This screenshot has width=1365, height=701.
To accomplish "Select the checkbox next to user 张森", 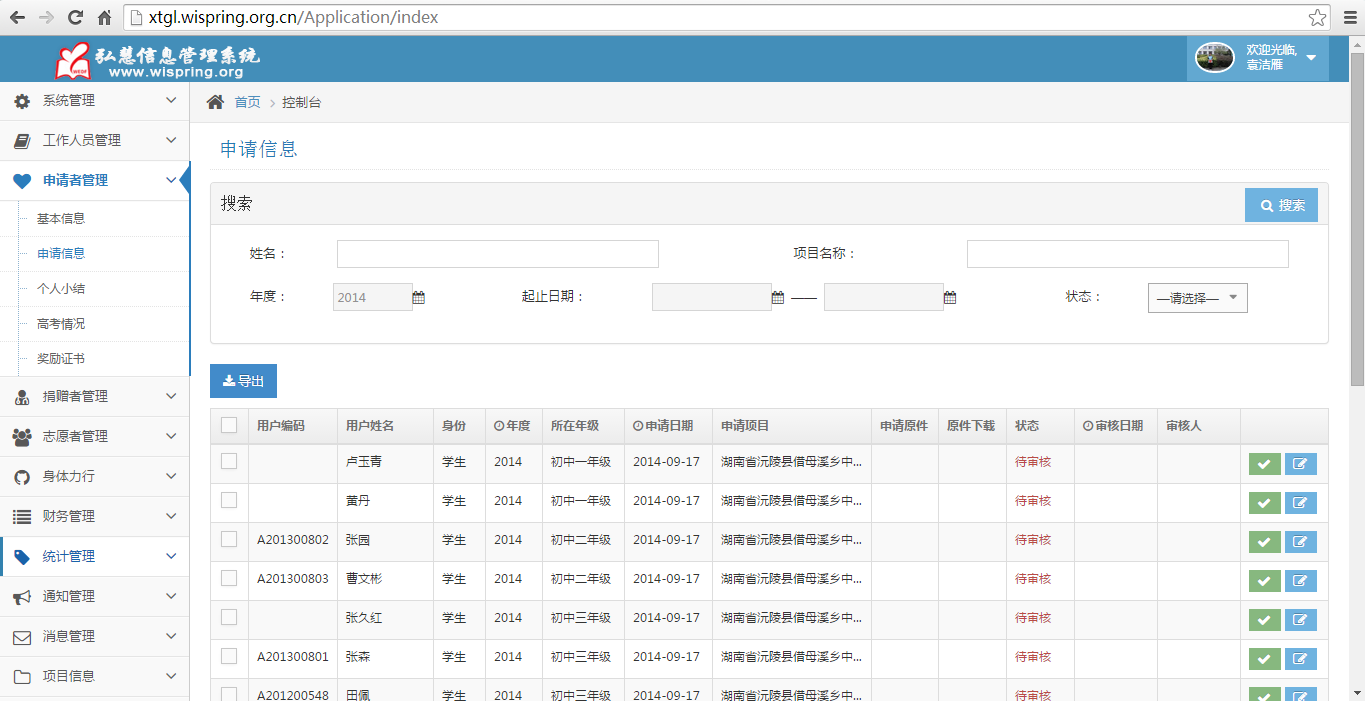I will pos(229,656).
